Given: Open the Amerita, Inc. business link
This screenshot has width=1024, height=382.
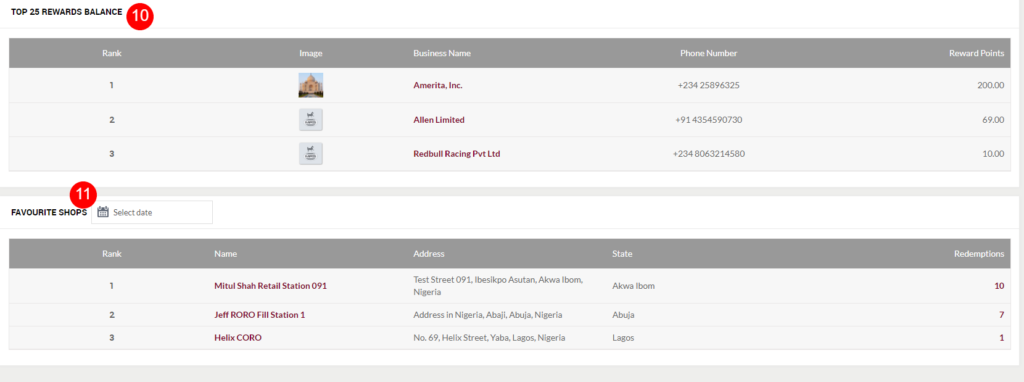Looking at the screenshot, I should (438, 86).
